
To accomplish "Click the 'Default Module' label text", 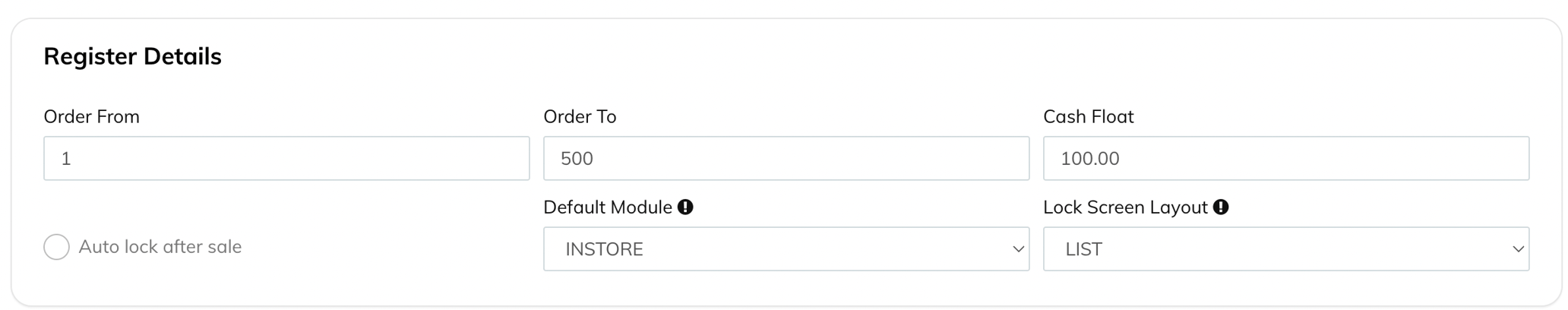I will coord(608,207).
